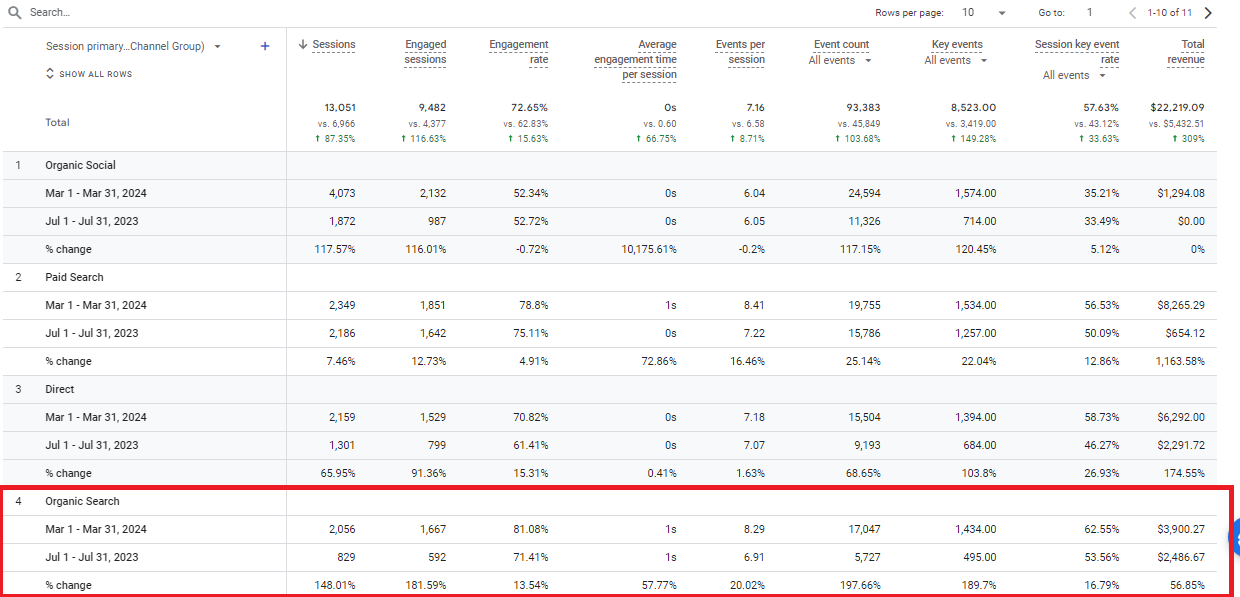Open the Key events All events dropdown
Image resolution: width=1240 pixels, height=597 pixels.
[x=955, y=61]
